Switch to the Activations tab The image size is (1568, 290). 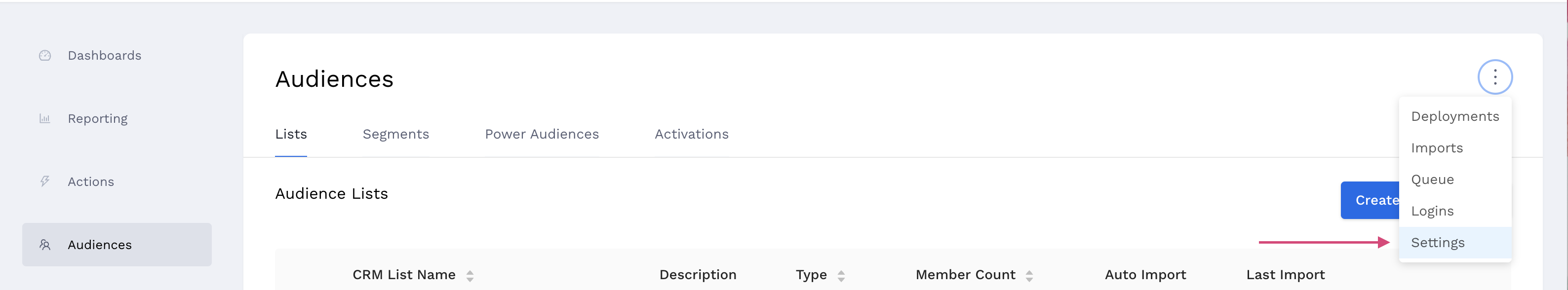click(x=692, y=134)
